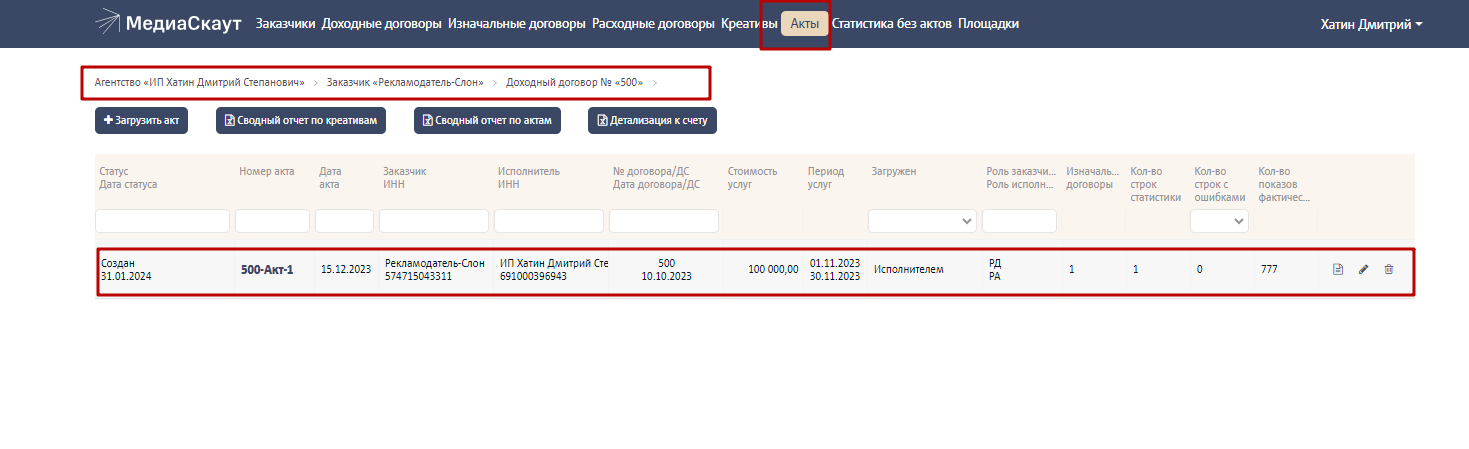
Task: Focus the Статус filter input
Action: [163, 221]
